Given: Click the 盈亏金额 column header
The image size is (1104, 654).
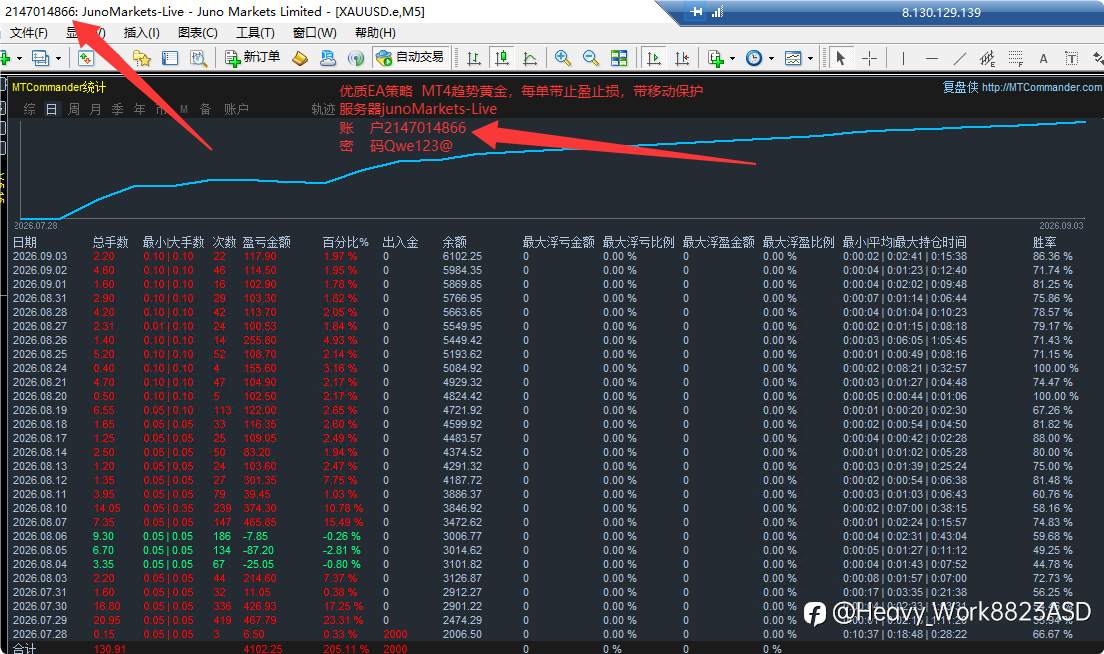Looking at the screenshot, I should (267, 242).
